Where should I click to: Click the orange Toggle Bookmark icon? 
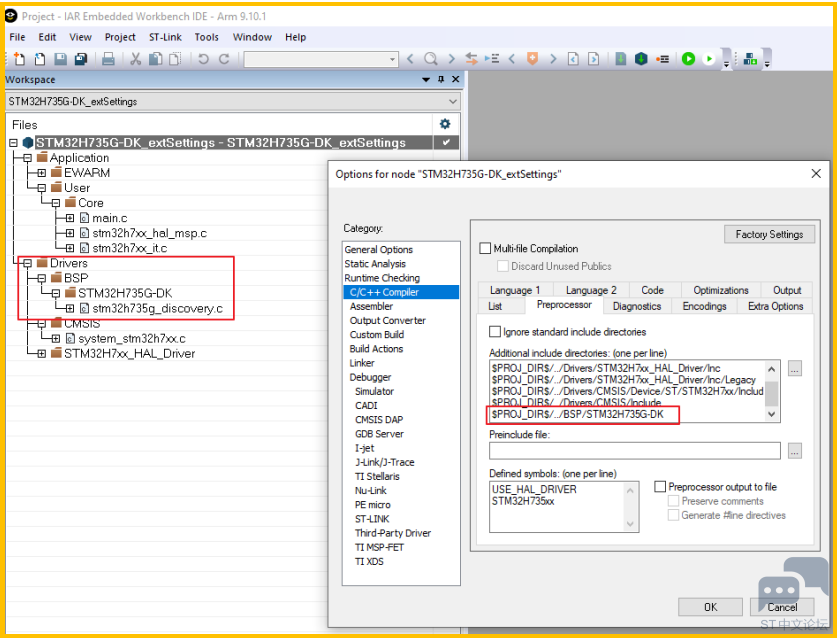[532, 59]
